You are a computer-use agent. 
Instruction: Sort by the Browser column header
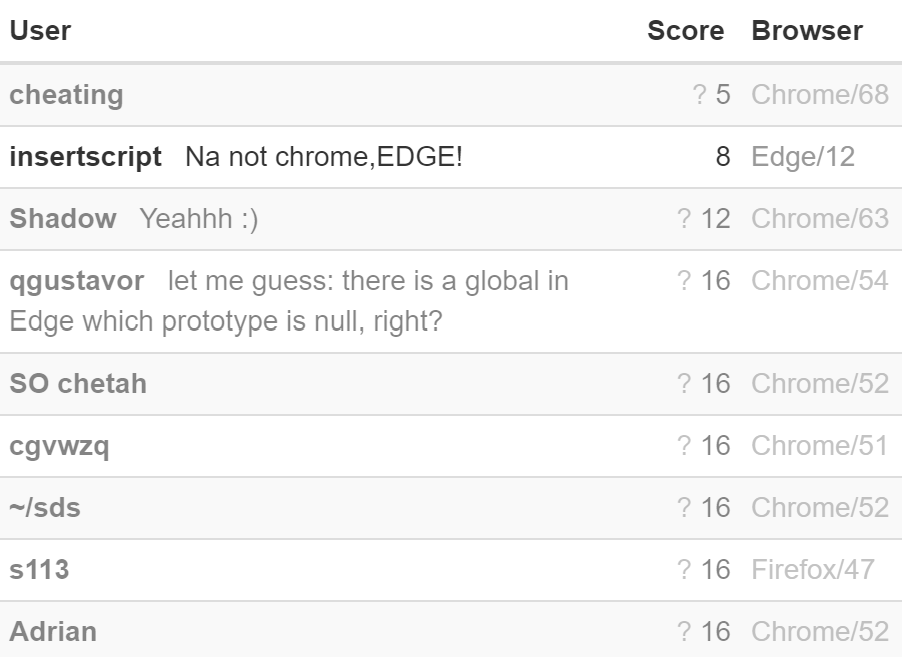click(x=807, y=30)
